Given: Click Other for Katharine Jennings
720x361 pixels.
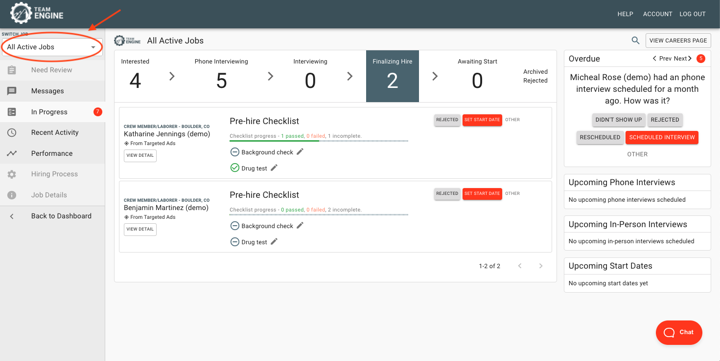Looking at the screenshot, I should [x=512, y=120].
